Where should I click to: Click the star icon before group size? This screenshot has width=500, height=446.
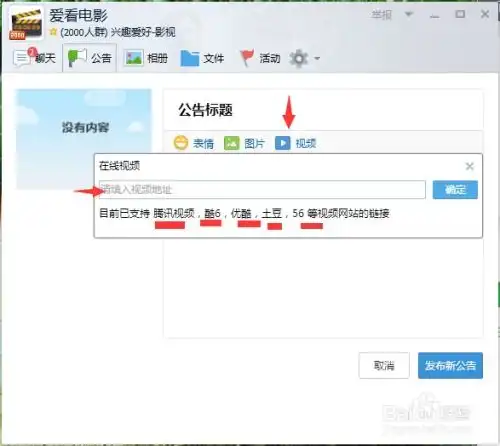point(53,32)
